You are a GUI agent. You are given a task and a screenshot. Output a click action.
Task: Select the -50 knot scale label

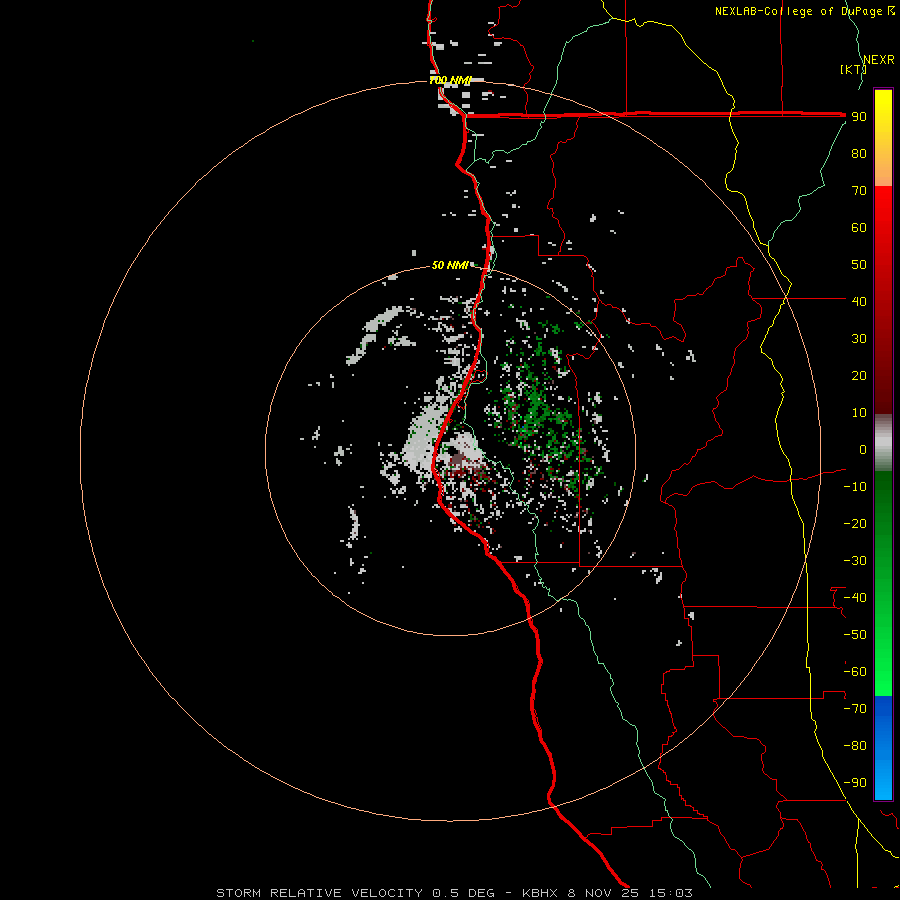[855, 635]
